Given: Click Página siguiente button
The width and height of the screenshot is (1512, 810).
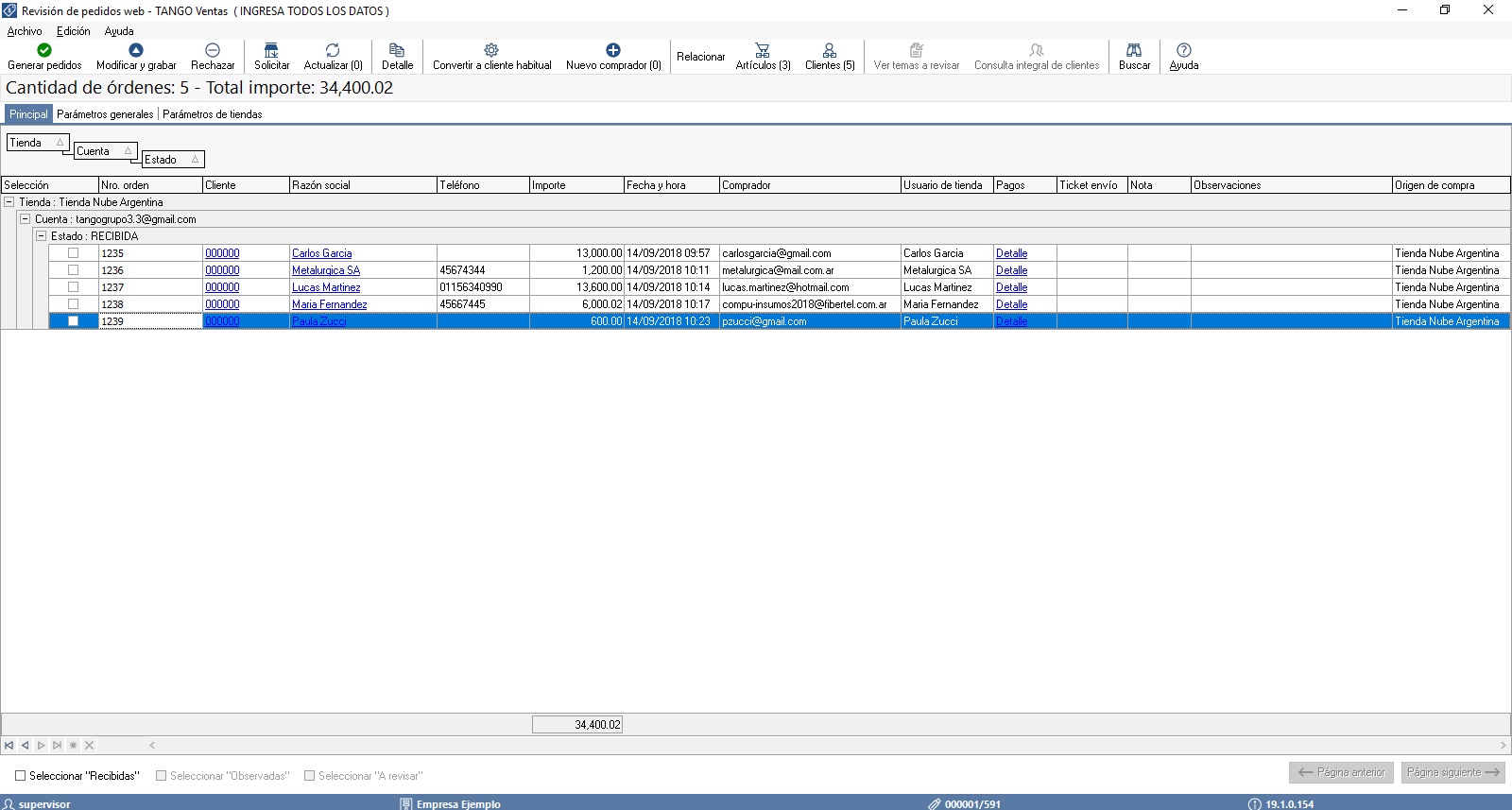Looking at the screenshot, I should [x=1453, y=772].
